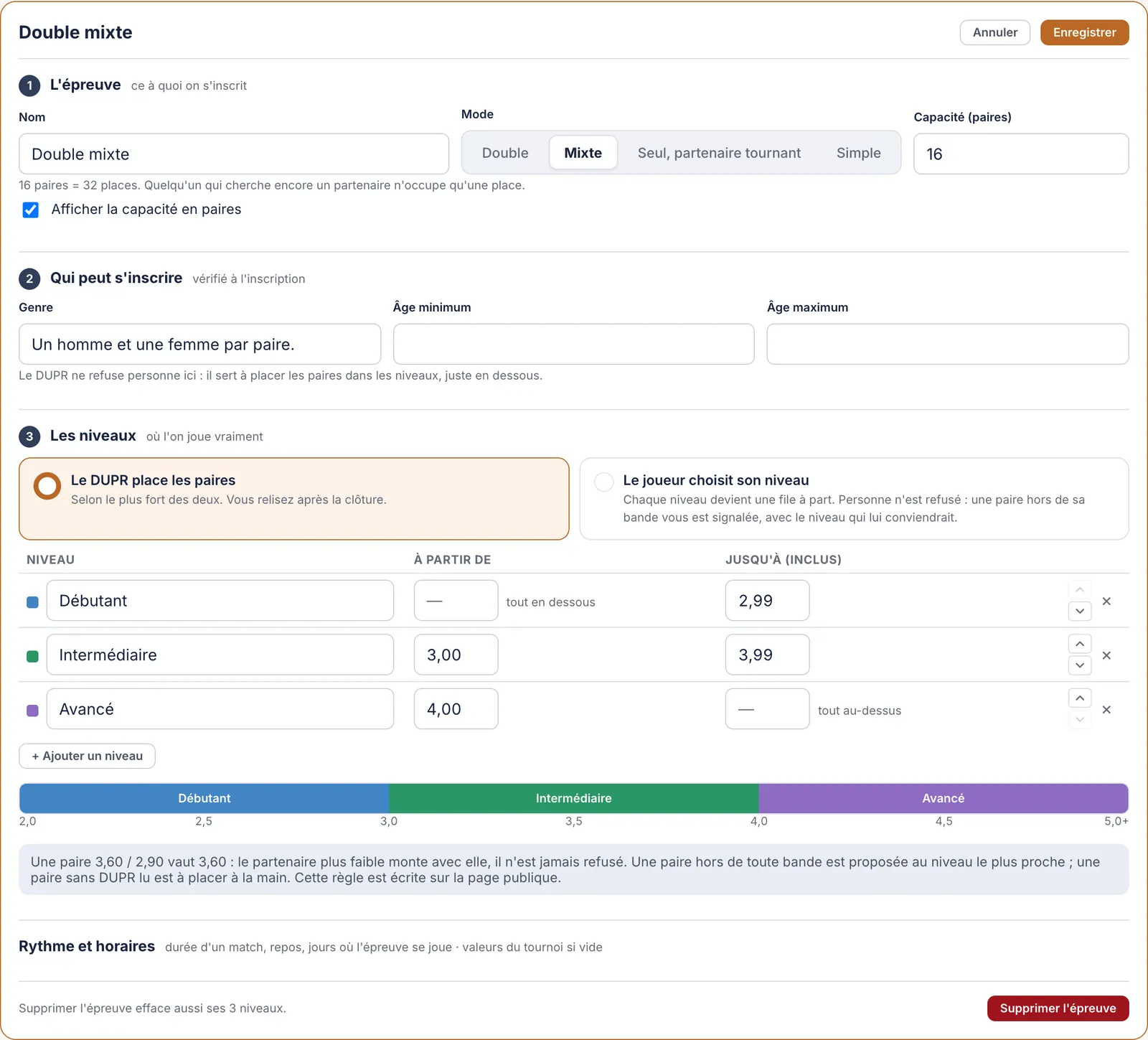
Task: Edit Intermédiaire lower bound 3,00
Action: pos(456,655)
